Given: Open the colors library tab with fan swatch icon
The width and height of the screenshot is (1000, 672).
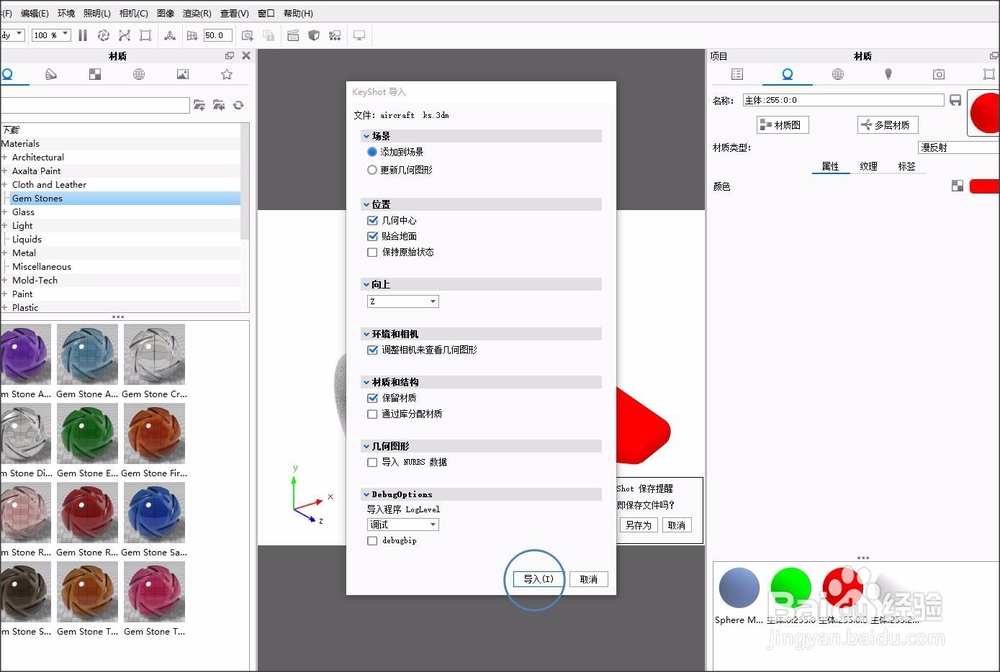Looking at the screenshot, I should [51, 75].
